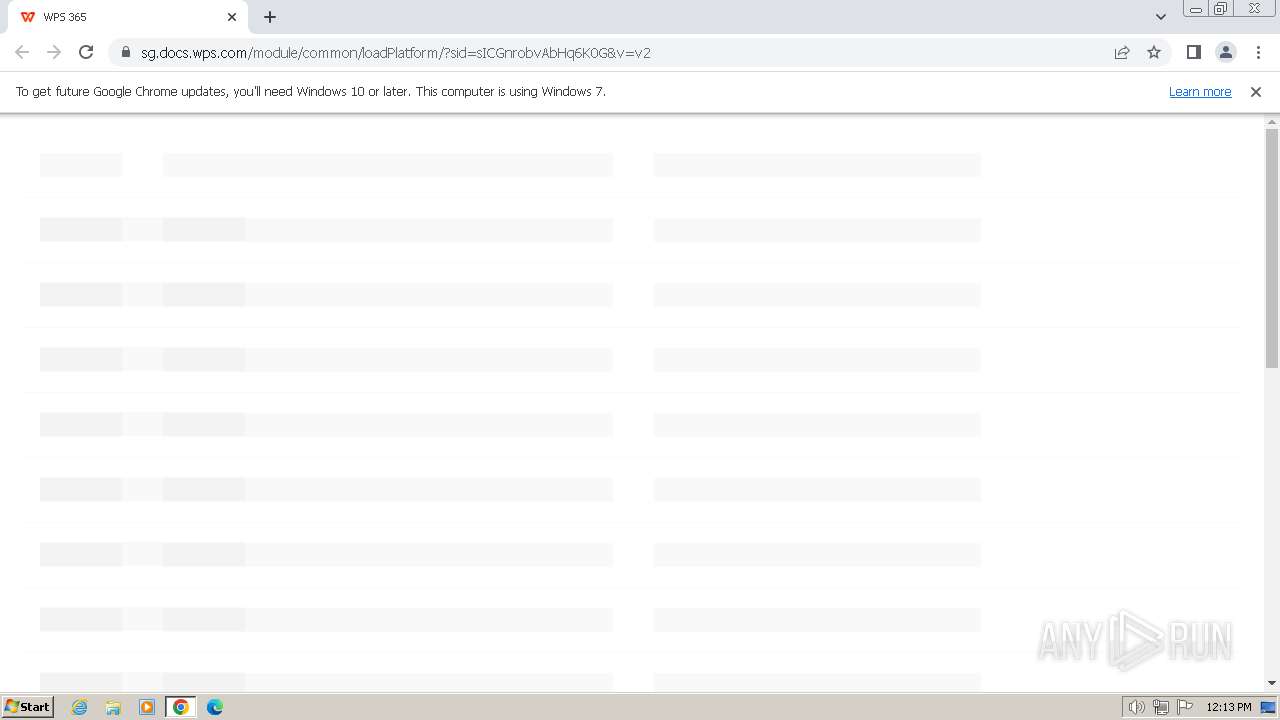Open volume control in system tray
This screenshot has width=1280, height=720.
[x=1137, y=707]
